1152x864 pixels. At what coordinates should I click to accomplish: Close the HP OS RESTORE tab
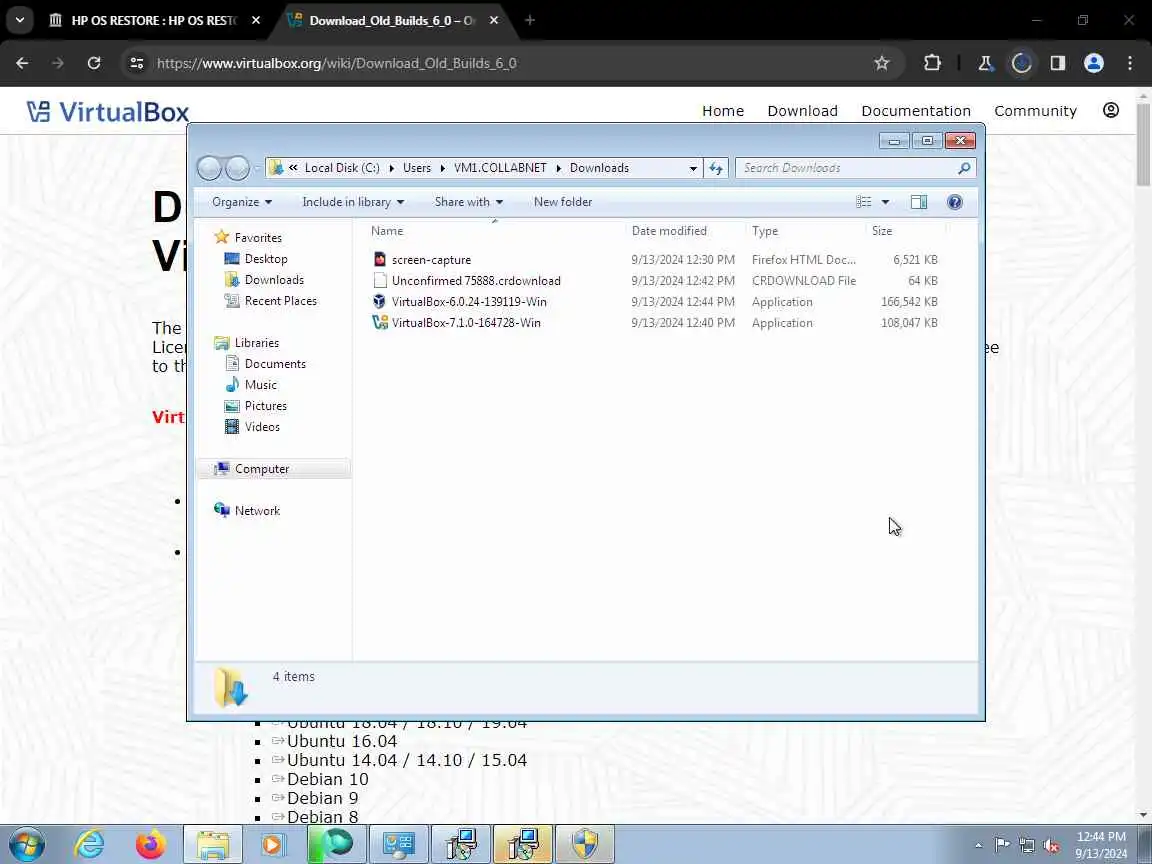(x=256, y=21)
